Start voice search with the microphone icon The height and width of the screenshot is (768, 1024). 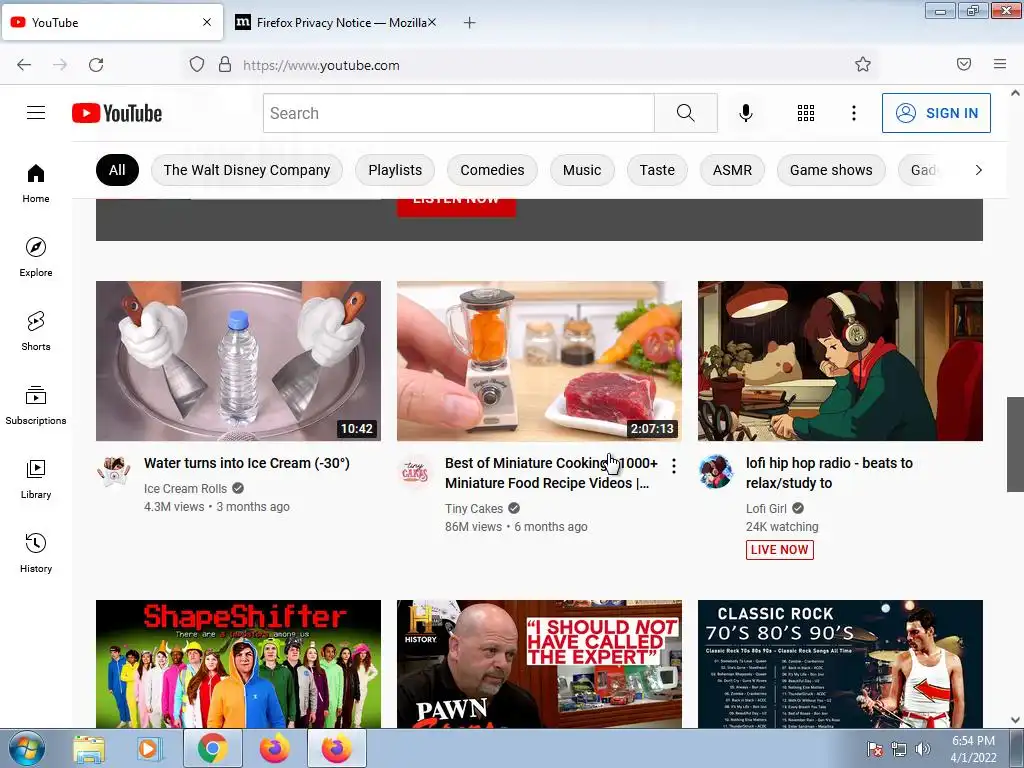click(x=746, y=113)
